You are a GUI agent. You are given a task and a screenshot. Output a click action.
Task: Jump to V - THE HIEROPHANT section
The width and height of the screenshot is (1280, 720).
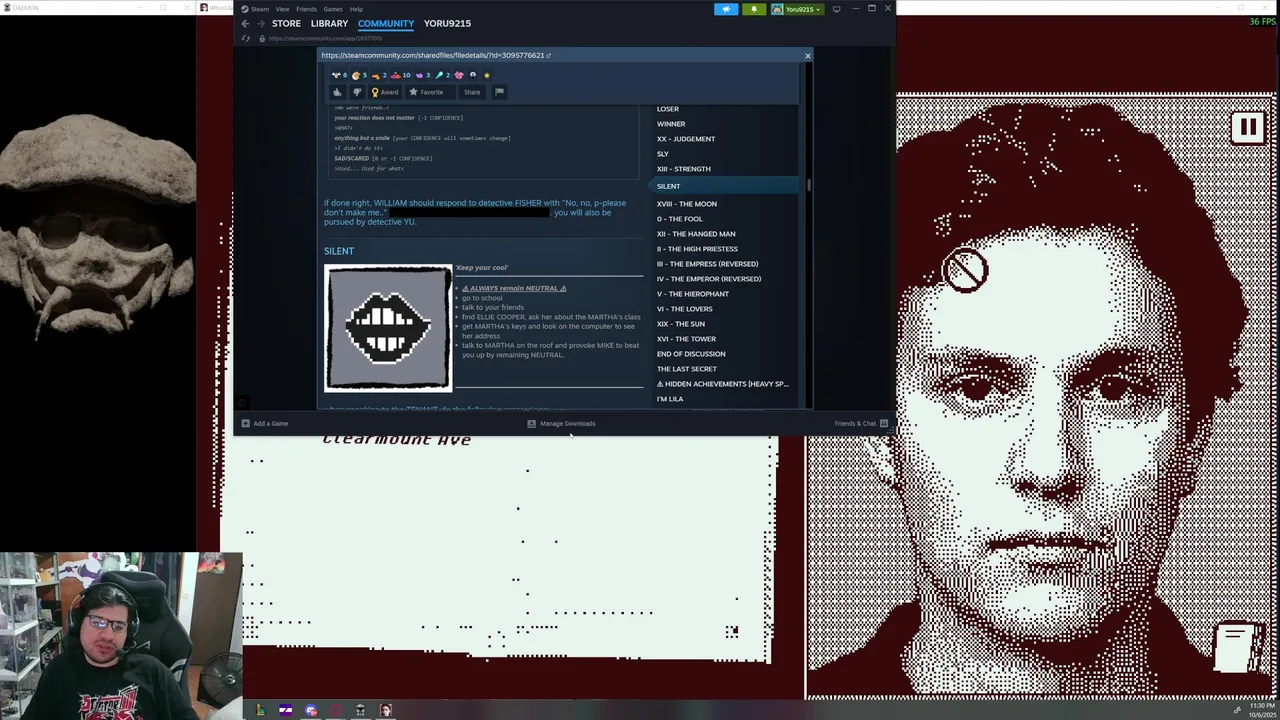(x=693, y=294)
